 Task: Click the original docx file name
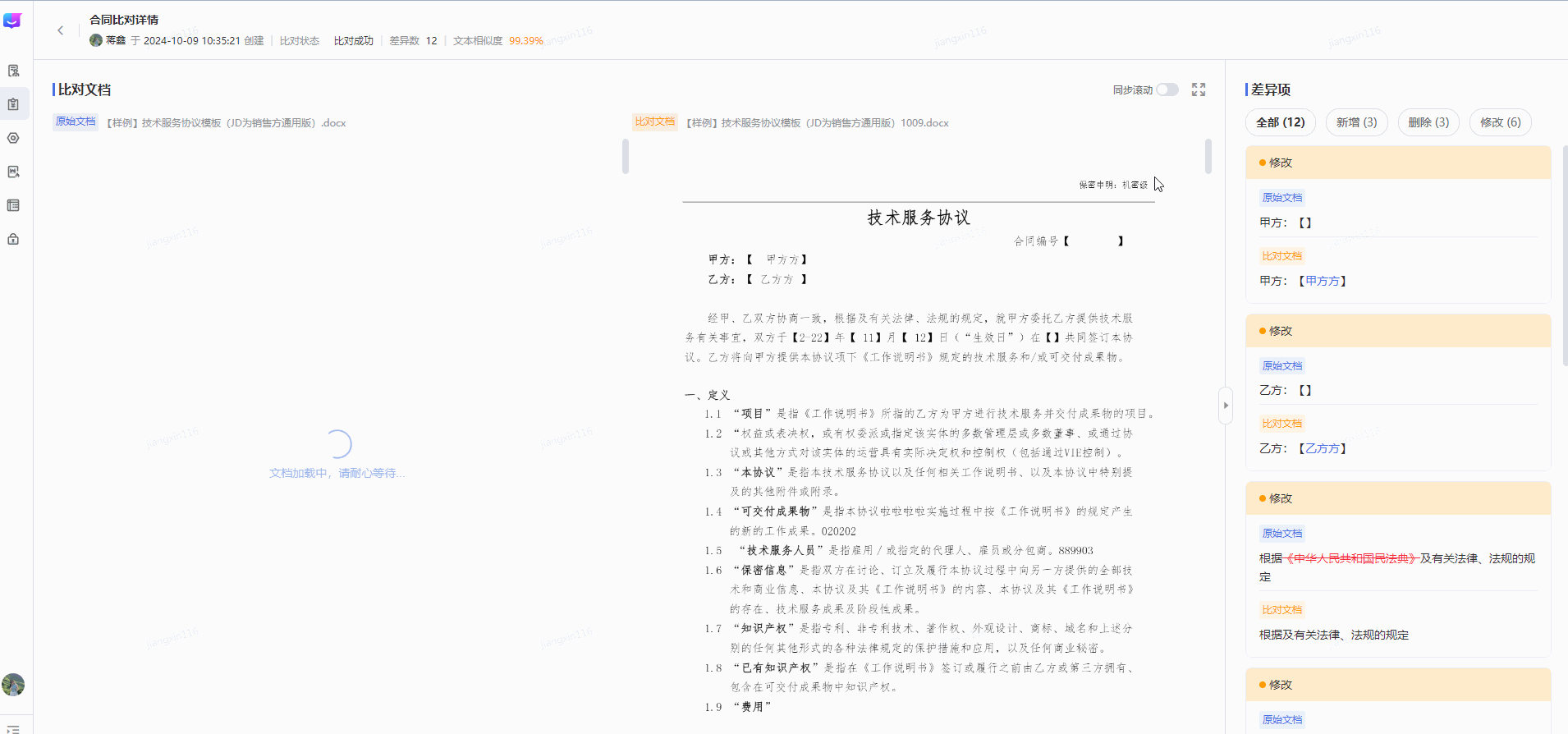pyautogui.click(x=227, y=123)
